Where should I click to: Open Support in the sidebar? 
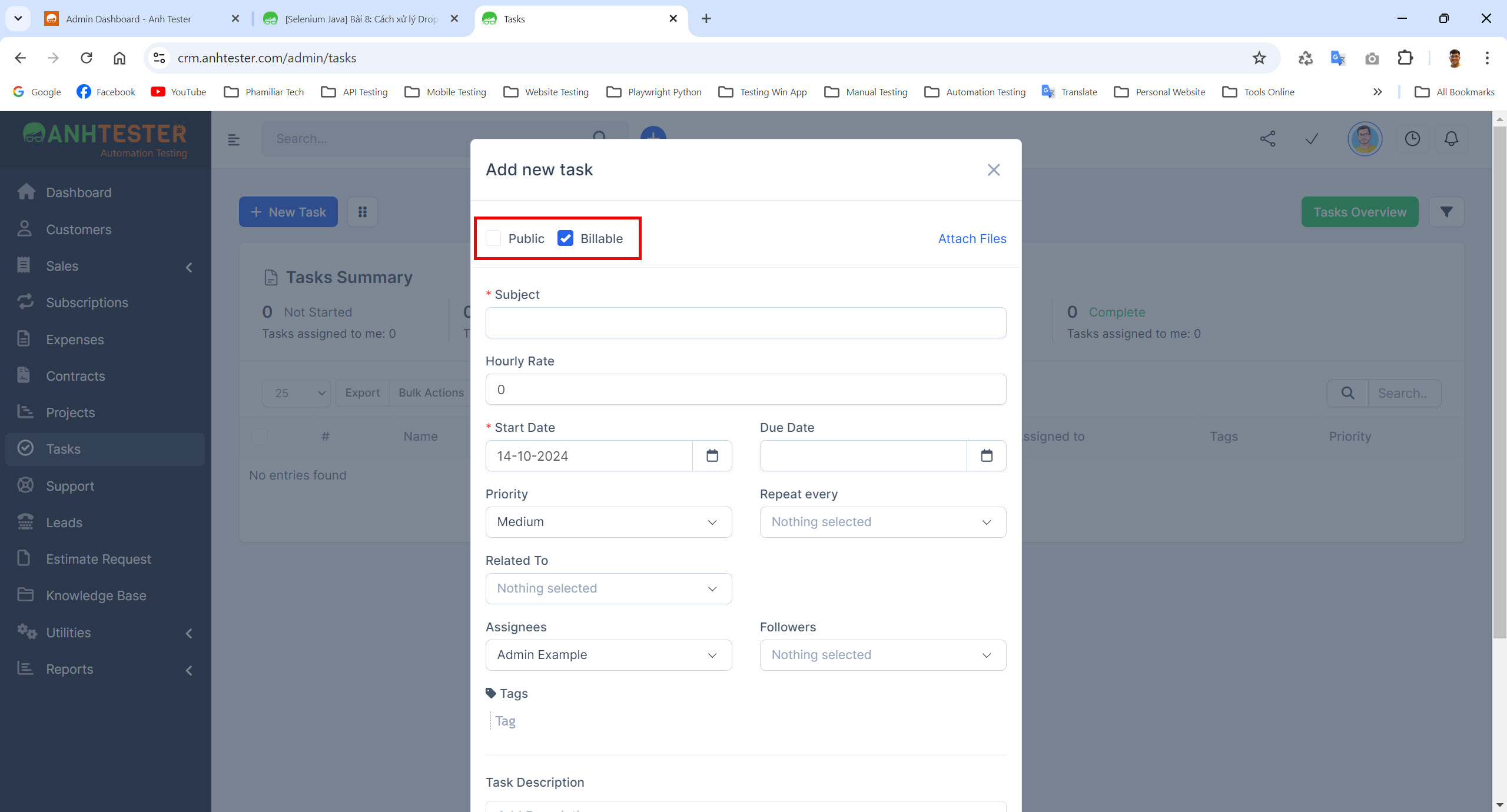click(105, 486)
